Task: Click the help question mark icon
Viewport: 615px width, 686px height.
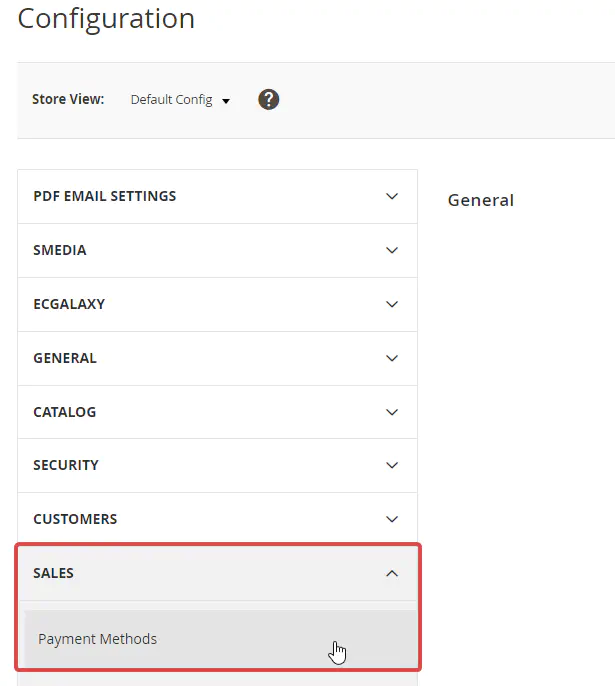Action: pyautogui.click(x=268, y=100)
